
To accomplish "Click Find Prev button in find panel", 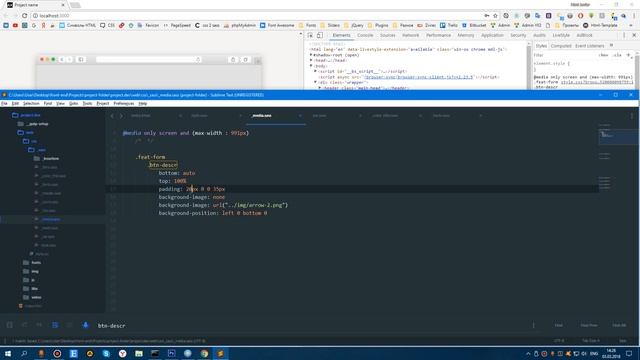I will pos(589,325).
